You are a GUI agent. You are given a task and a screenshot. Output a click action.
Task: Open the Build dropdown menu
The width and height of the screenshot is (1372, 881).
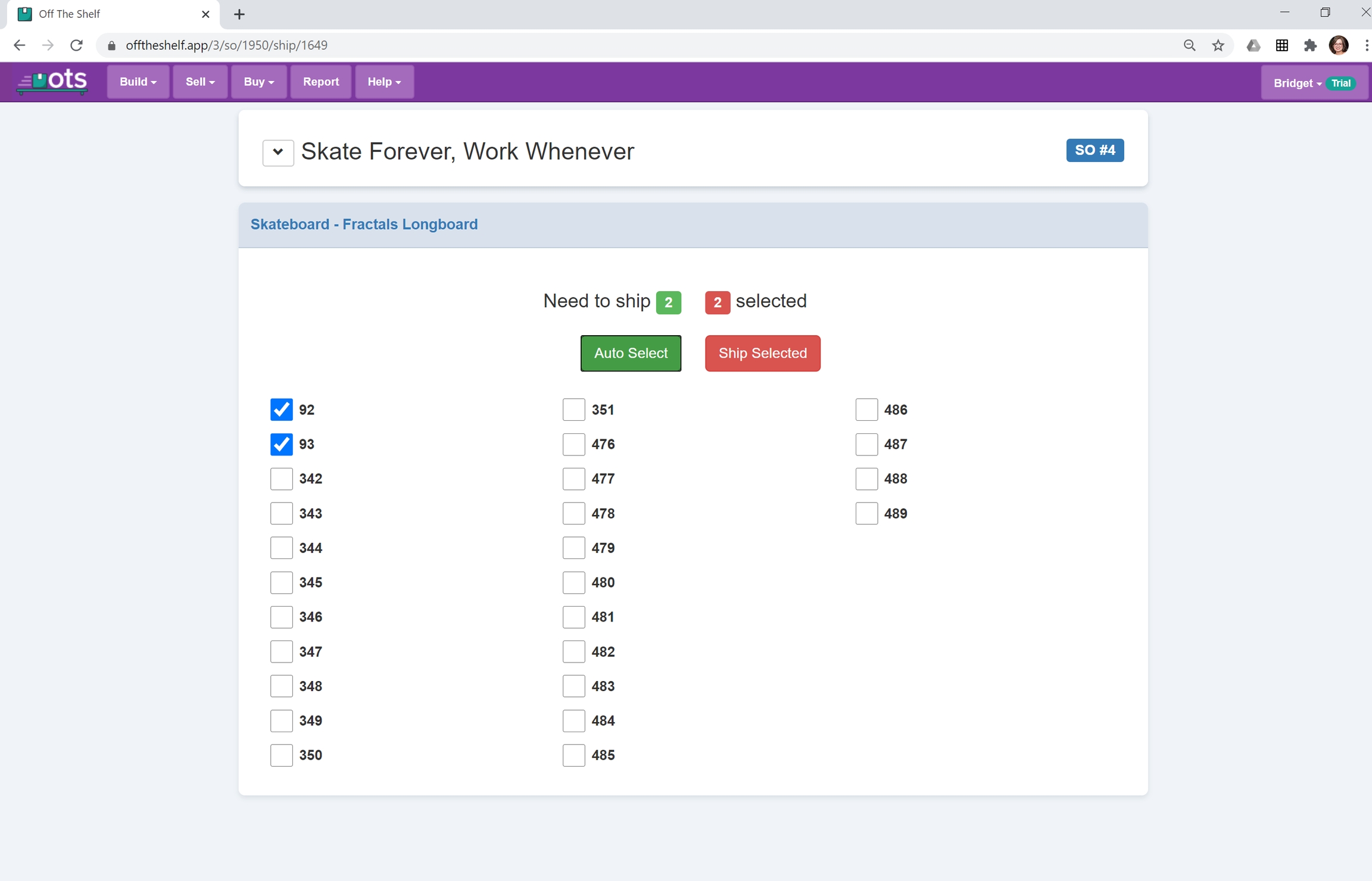[138, 82]
